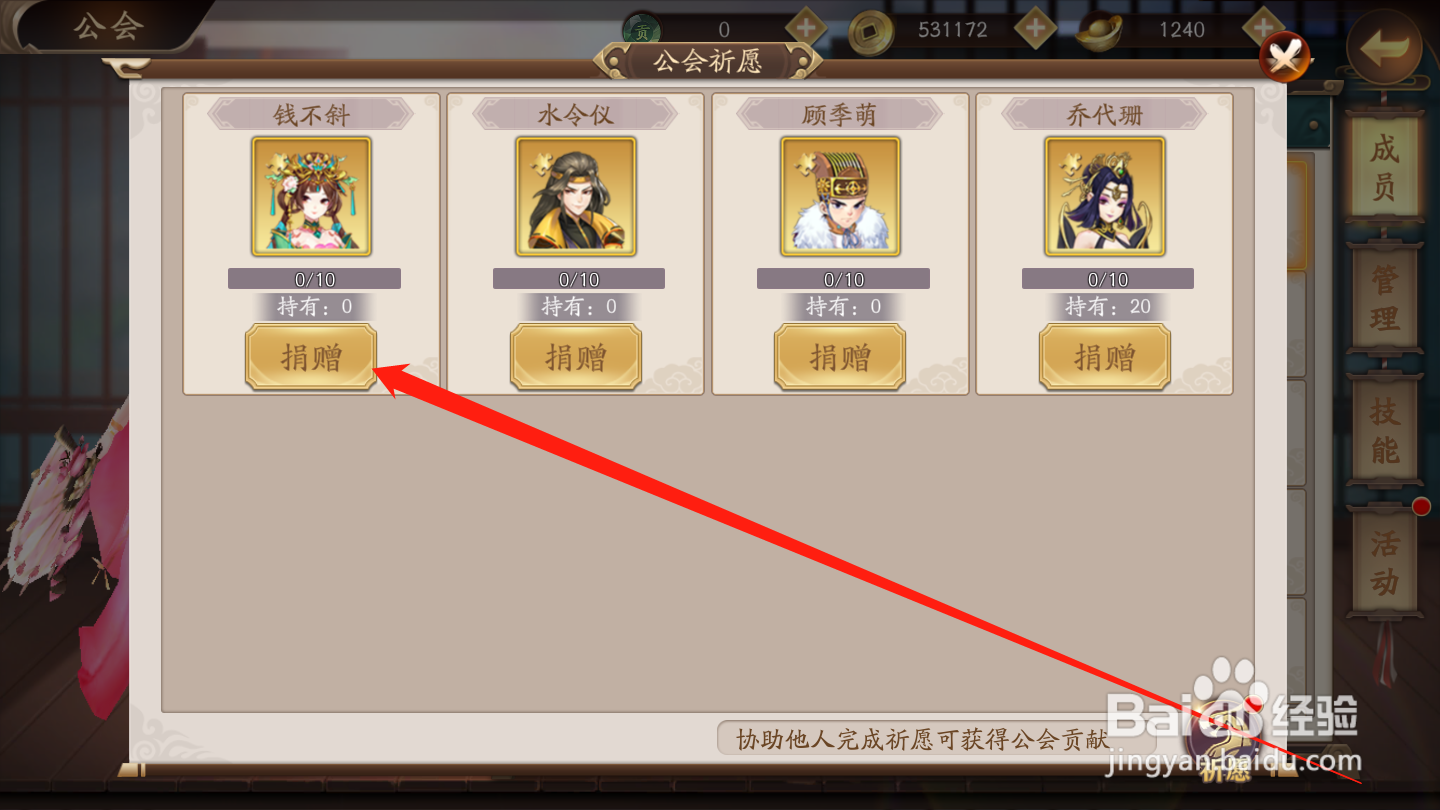Add gold ingots with the plus icon
The width and height of the screenshot is (1440, 810).
pos(1263,29)
